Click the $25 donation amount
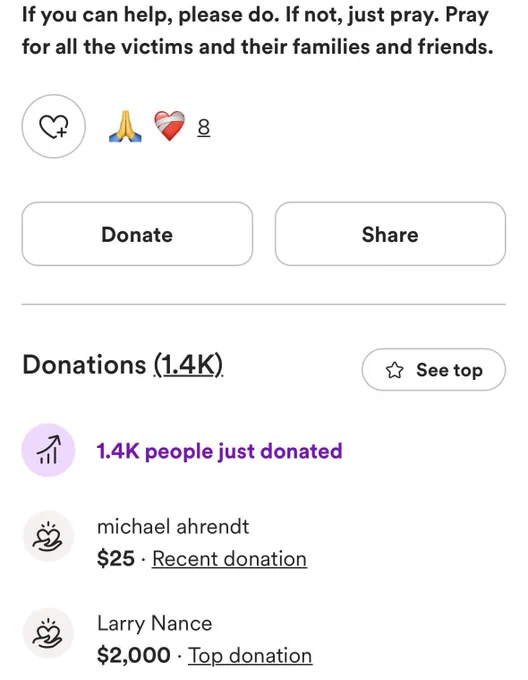 pyautogui.click(x=116, y=559)
